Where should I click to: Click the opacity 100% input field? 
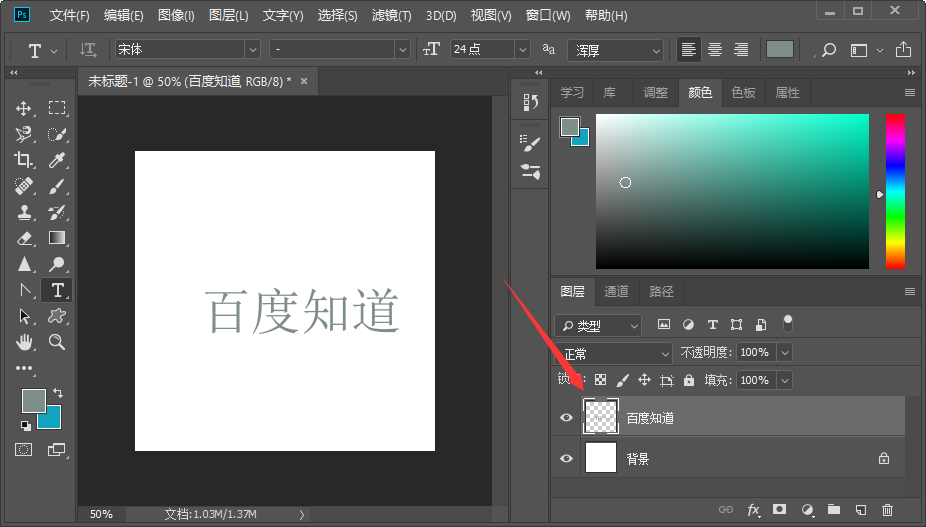[755, 353]
